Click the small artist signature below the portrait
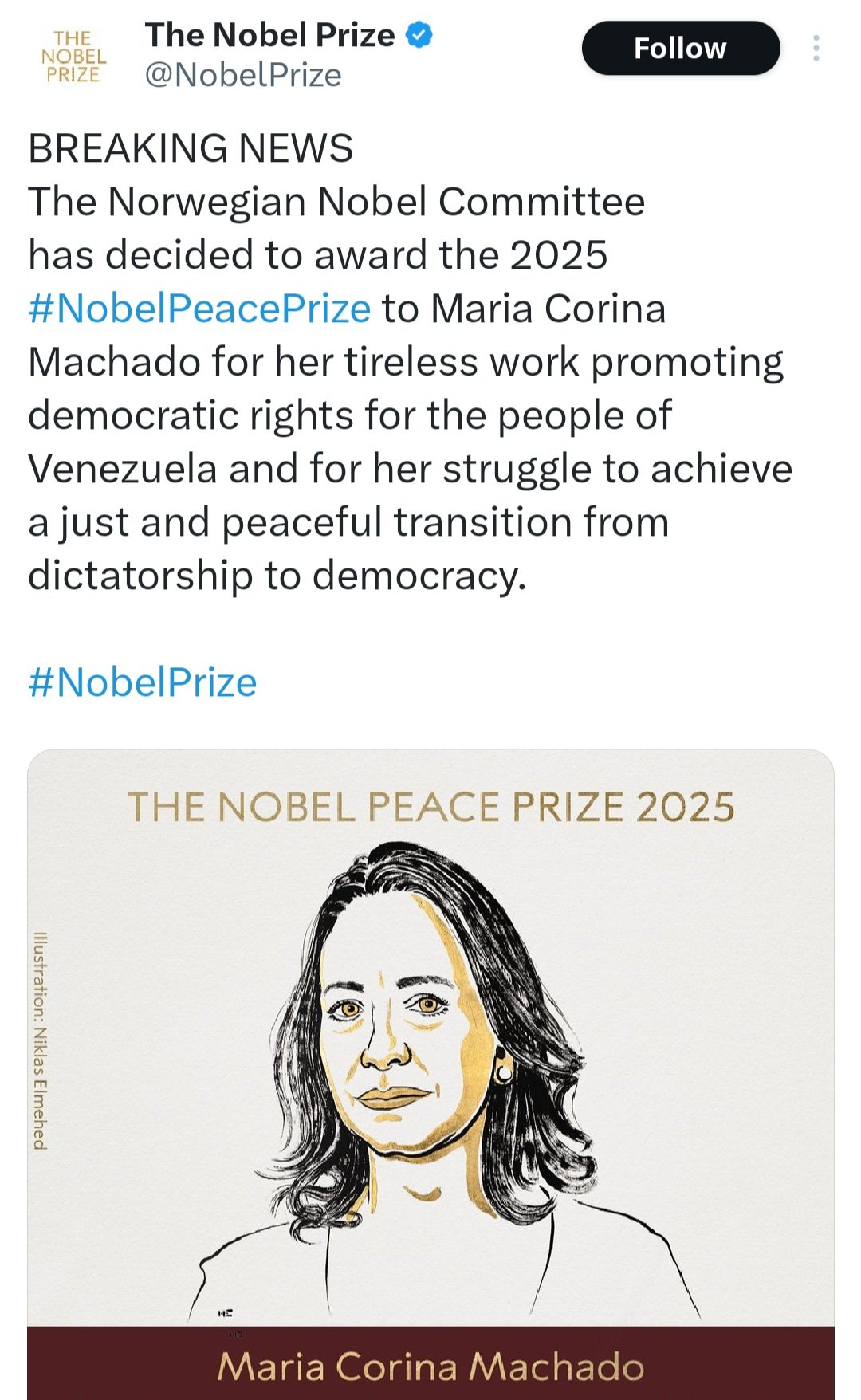 225,1312
